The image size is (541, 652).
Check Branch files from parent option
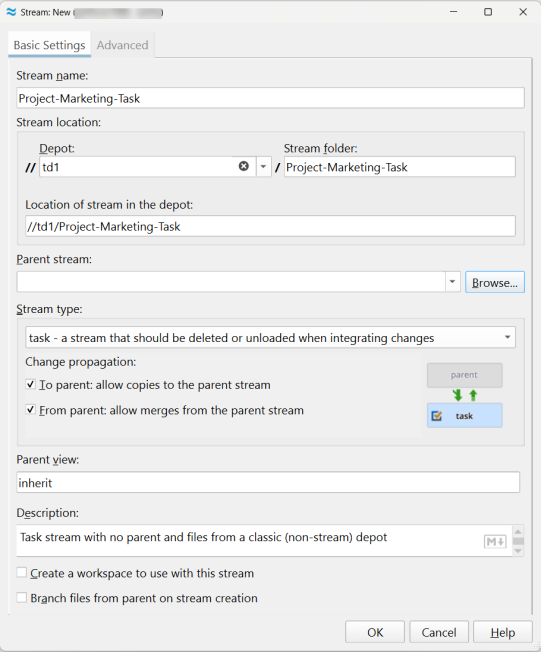(22, 598)
